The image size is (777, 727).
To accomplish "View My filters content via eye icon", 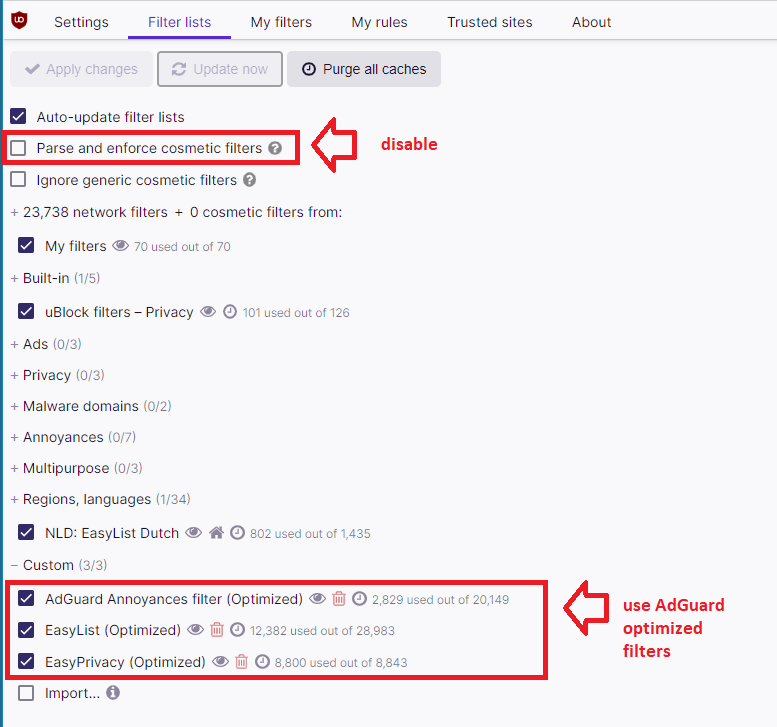I will point(120,245).
